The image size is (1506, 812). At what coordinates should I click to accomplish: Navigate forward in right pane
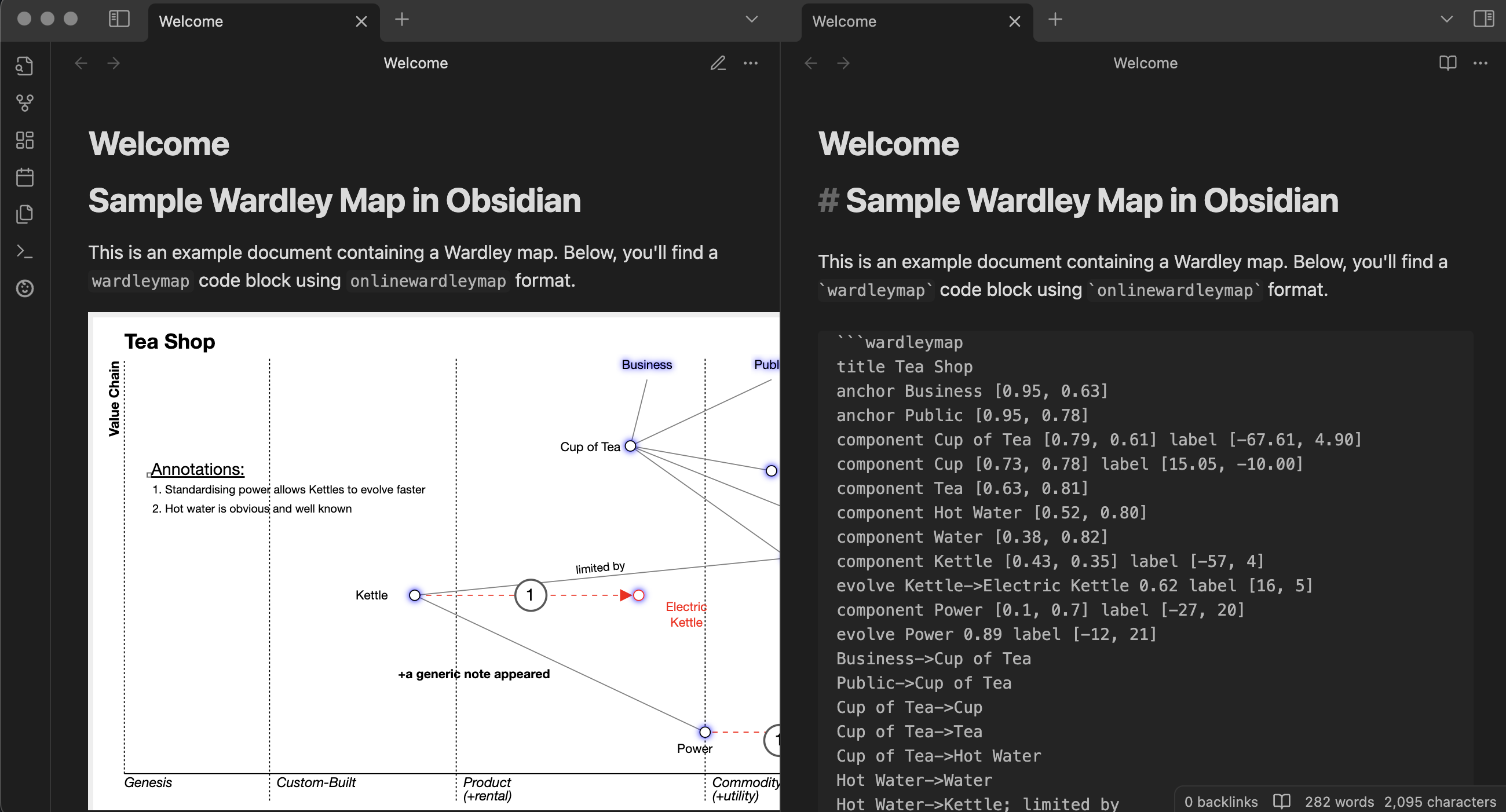click(x=843, y=63)
